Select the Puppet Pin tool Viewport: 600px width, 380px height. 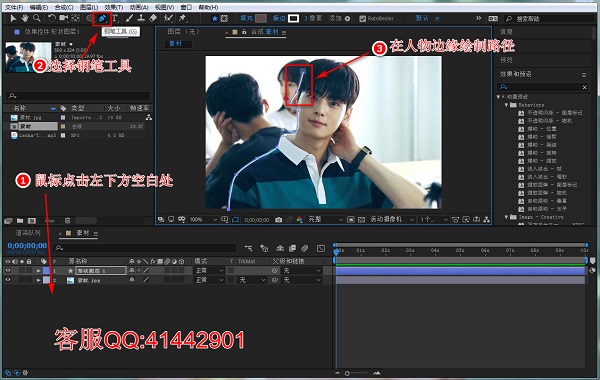coord(183,18)
